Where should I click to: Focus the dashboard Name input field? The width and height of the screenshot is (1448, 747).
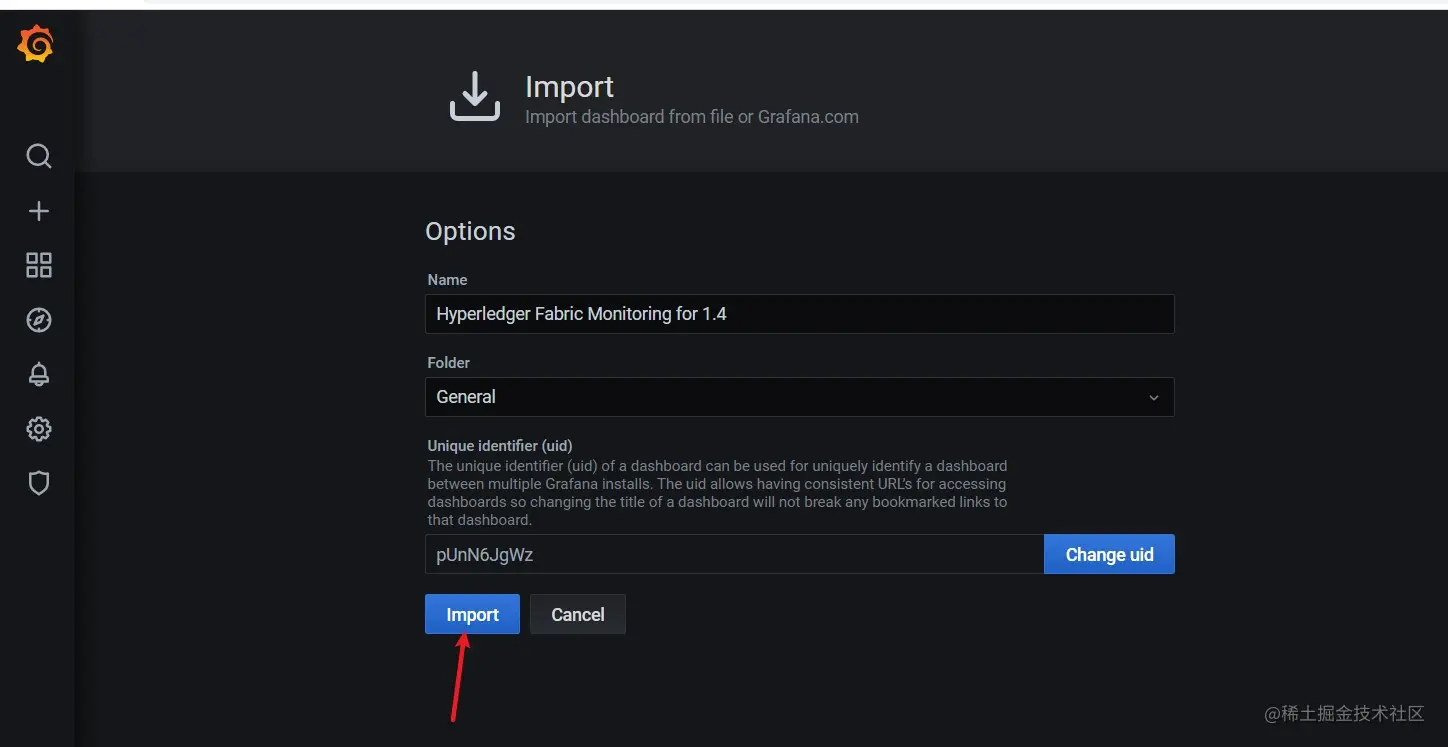coord(799,314)
